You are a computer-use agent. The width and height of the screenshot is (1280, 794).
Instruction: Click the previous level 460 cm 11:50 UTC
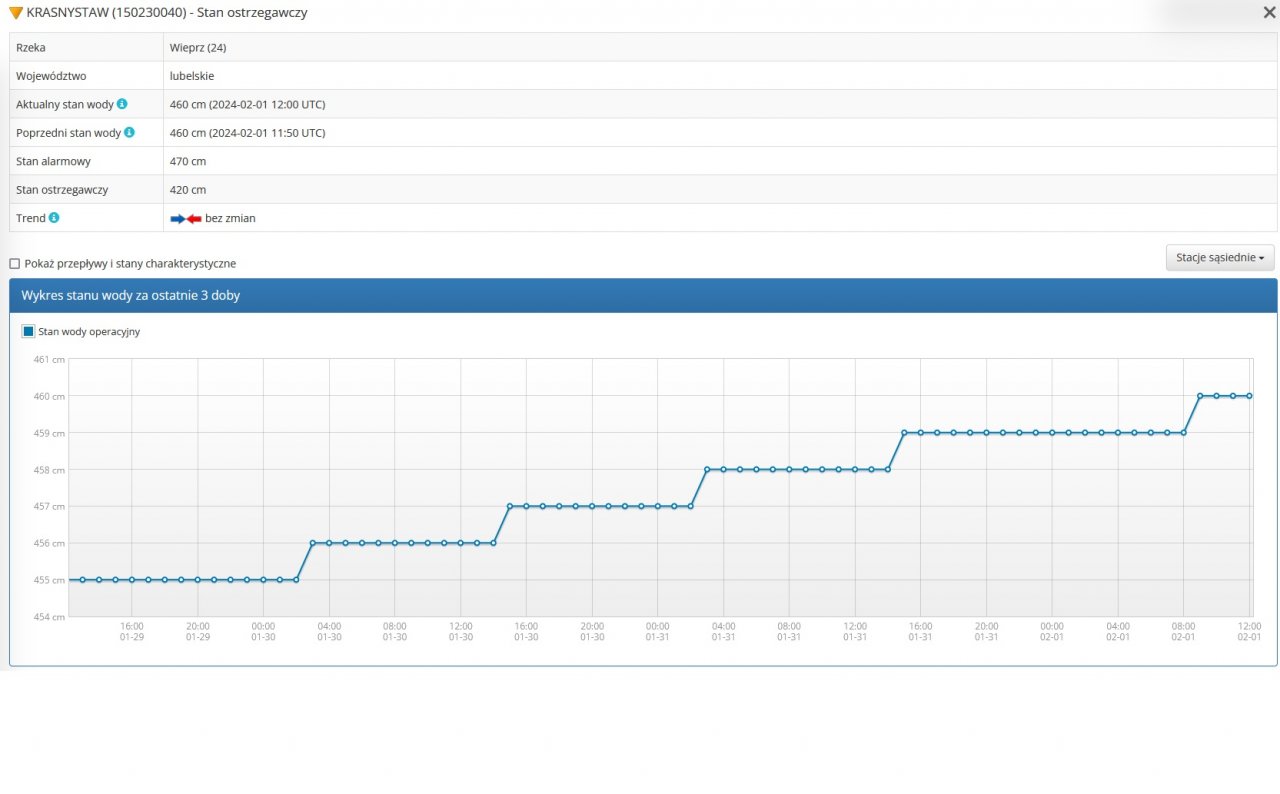(247, 132)
